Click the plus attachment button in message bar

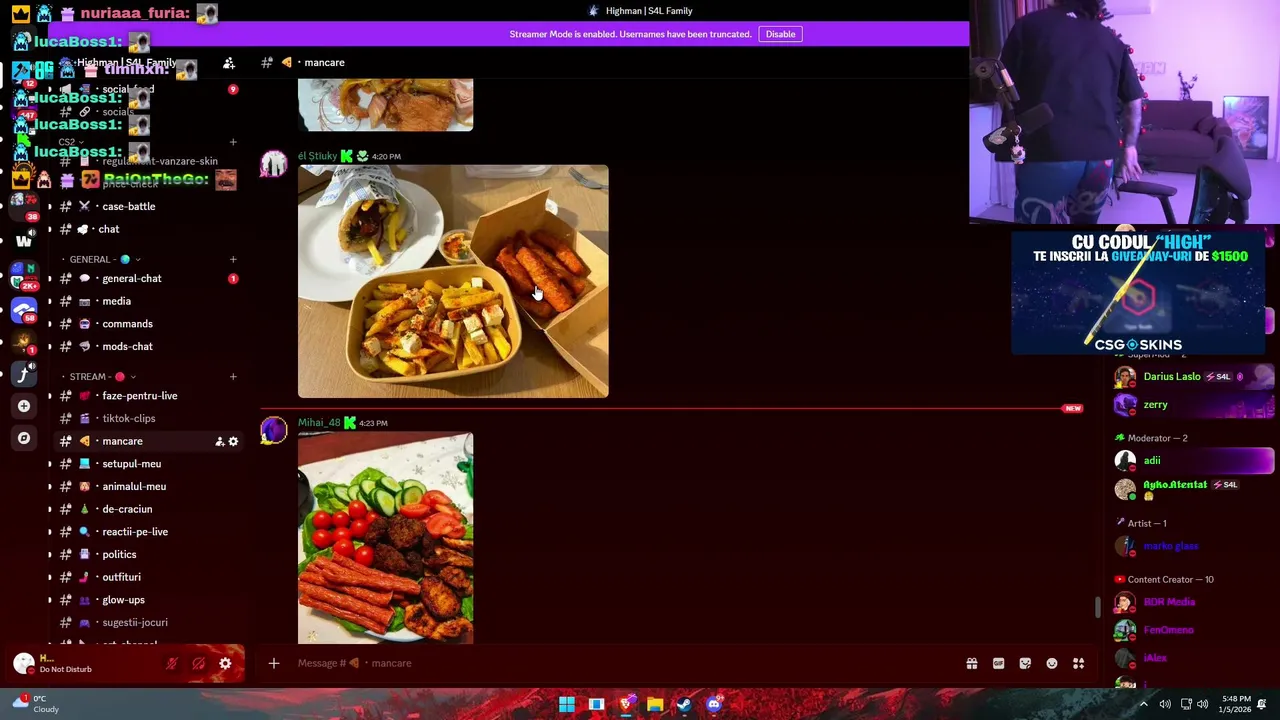(273, 663)
